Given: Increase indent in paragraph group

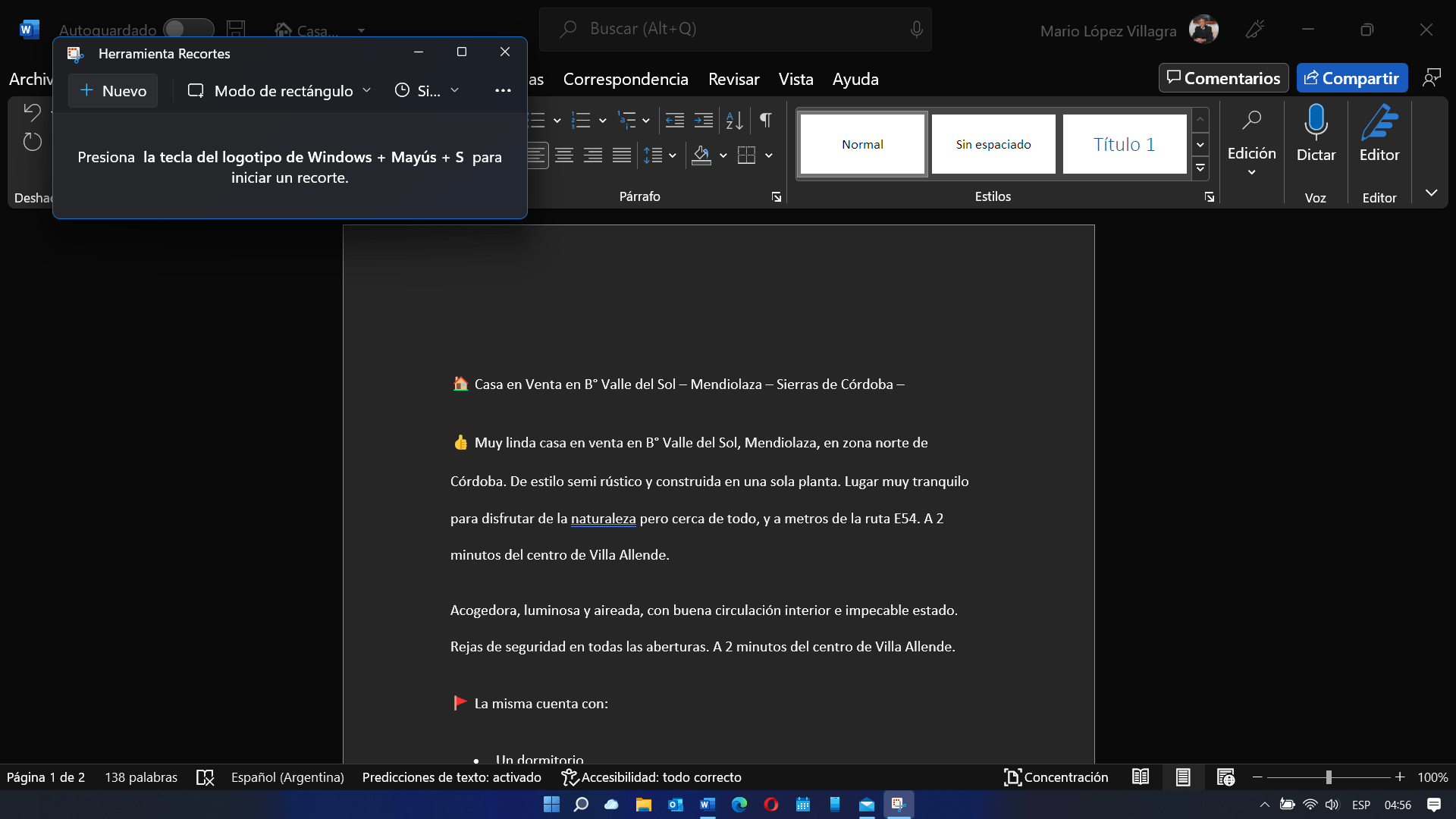Looking at the screenshot, I should (704, 120).
